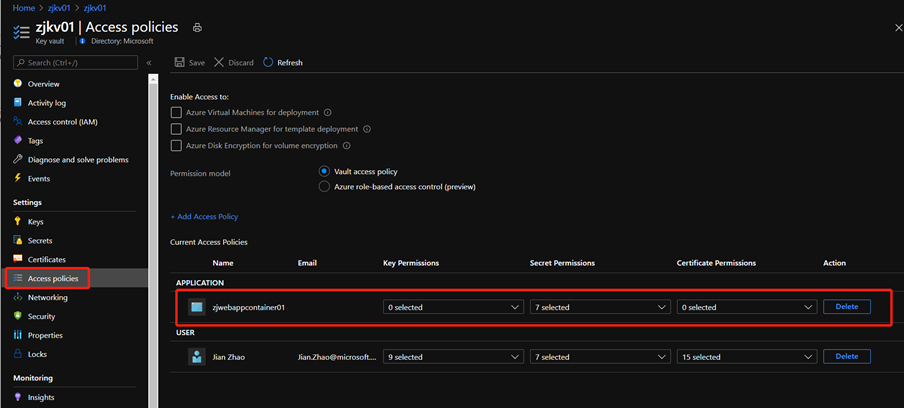Click the info icon beside Directory: Microsoft
Viewport: 904px width, 408px height.
click(82, 41)
